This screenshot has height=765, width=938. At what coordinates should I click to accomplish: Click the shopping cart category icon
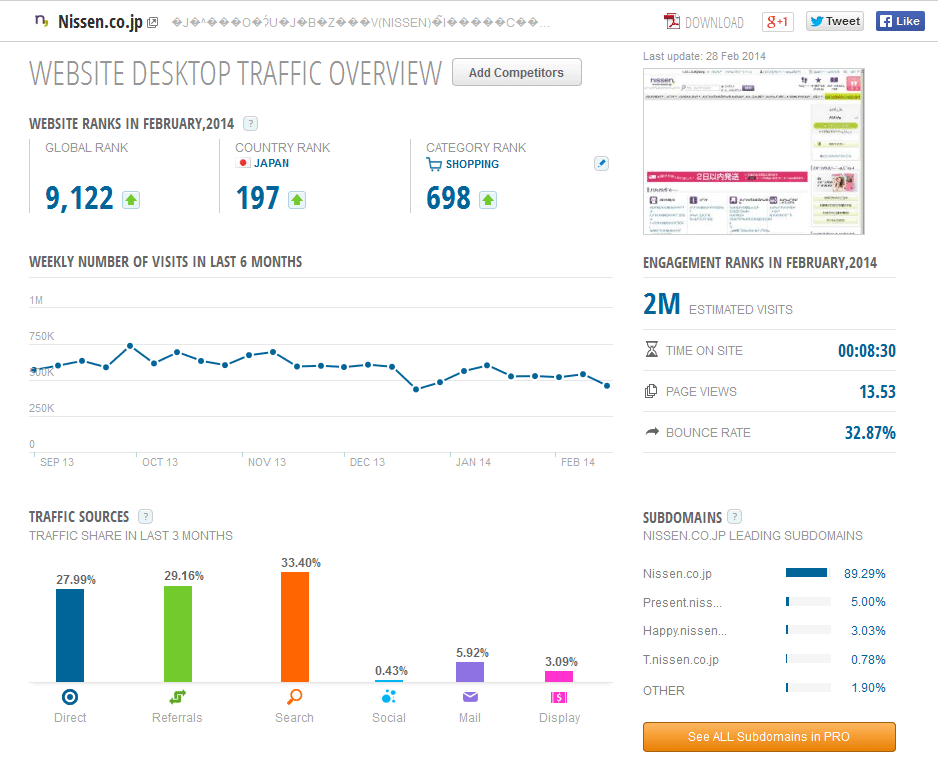coord(434,164)
